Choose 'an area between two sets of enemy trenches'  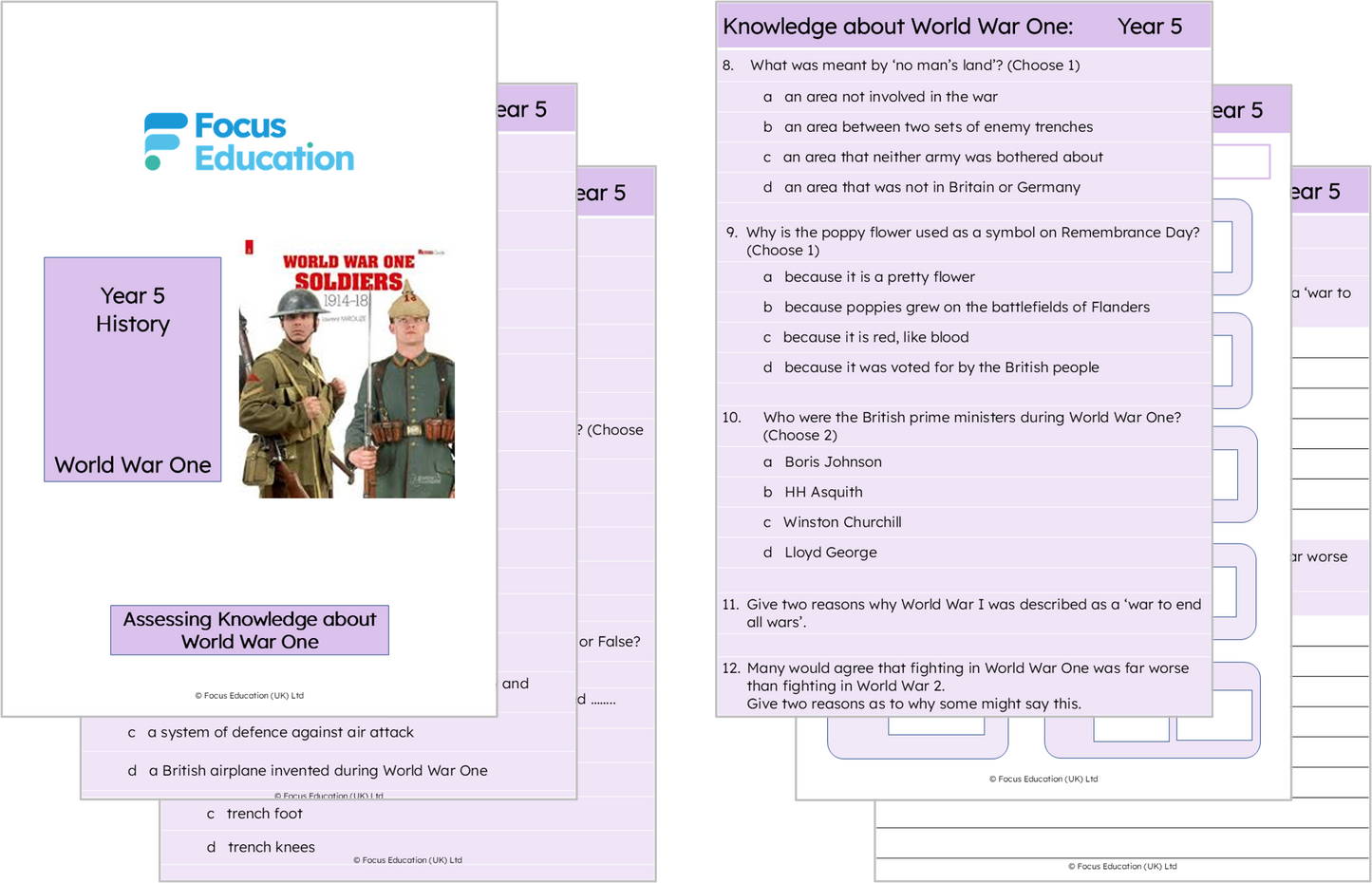(x=937, y=127)
